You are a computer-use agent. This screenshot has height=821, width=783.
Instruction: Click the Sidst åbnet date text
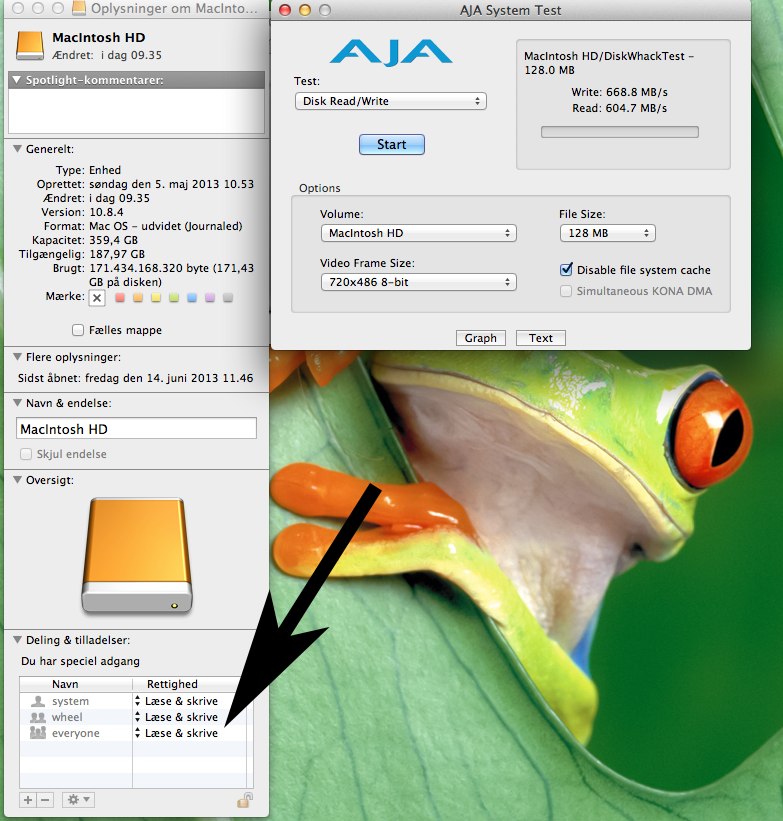(169, 378)
